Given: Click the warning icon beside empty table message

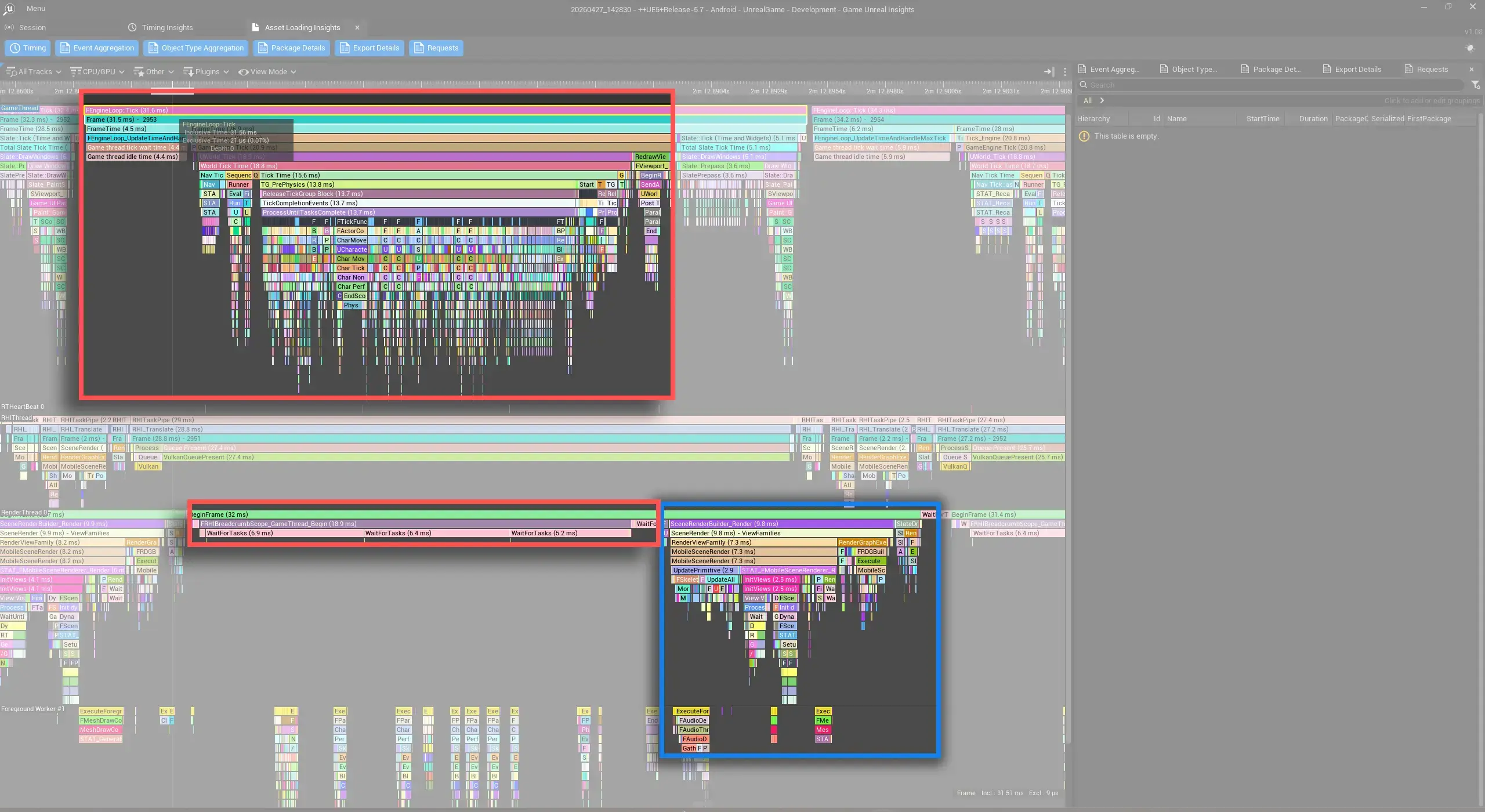Looking at the screenshot, I should (x=1084, y=136).
